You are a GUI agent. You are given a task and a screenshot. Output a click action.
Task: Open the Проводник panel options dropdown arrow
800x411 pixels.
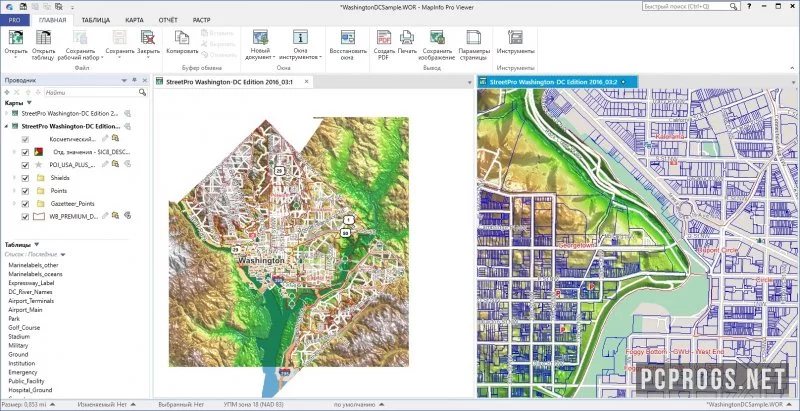coord(124,81)
